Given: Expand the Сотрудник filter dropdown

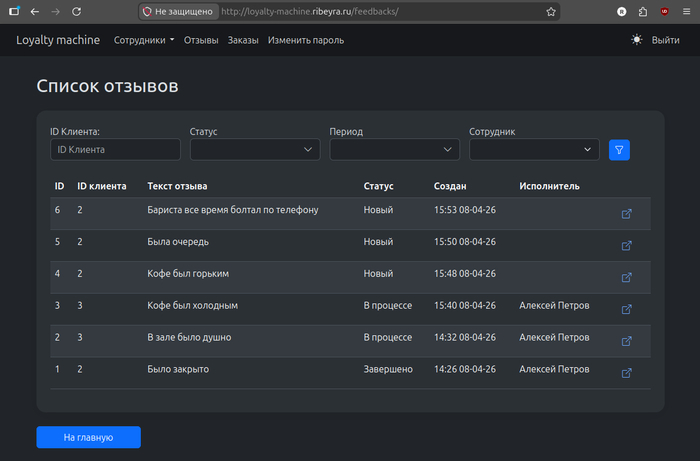Looking at the screenshot, I should (x=534, y=150).
